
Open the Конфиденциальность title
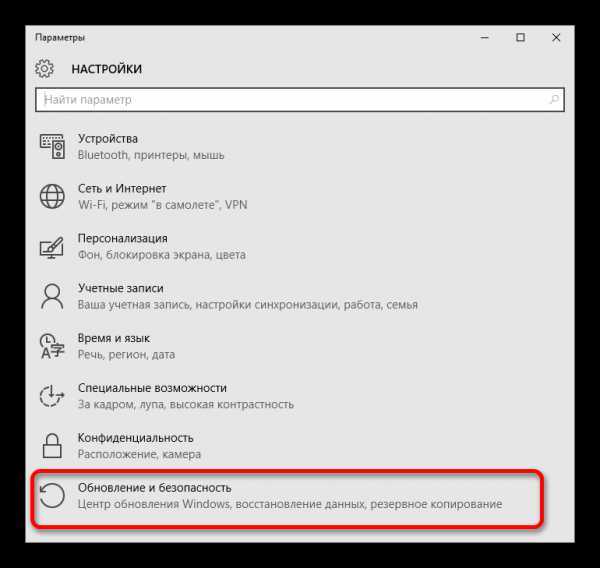click(136, 438)
